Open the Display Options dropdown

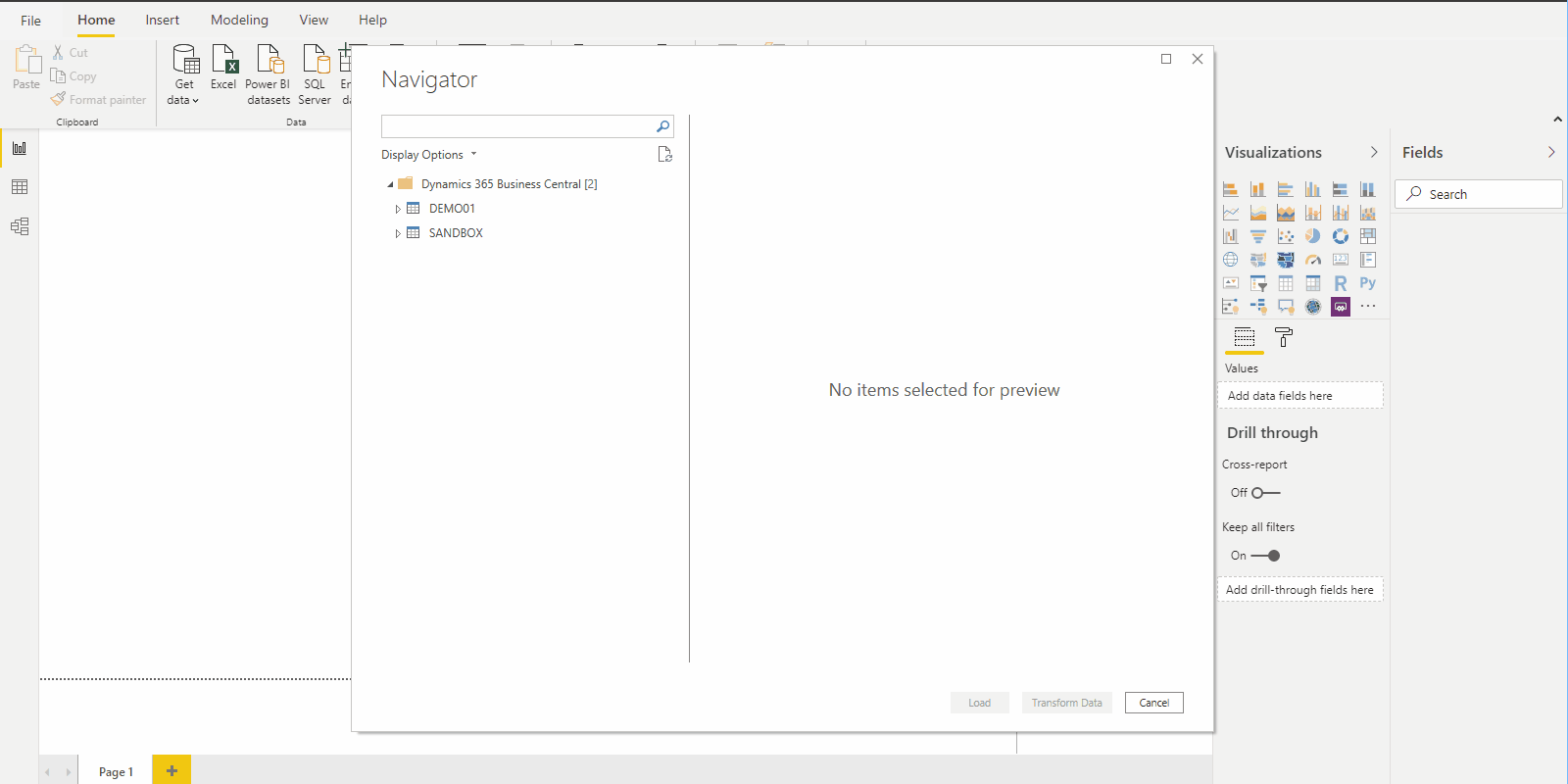click(428, 155)
